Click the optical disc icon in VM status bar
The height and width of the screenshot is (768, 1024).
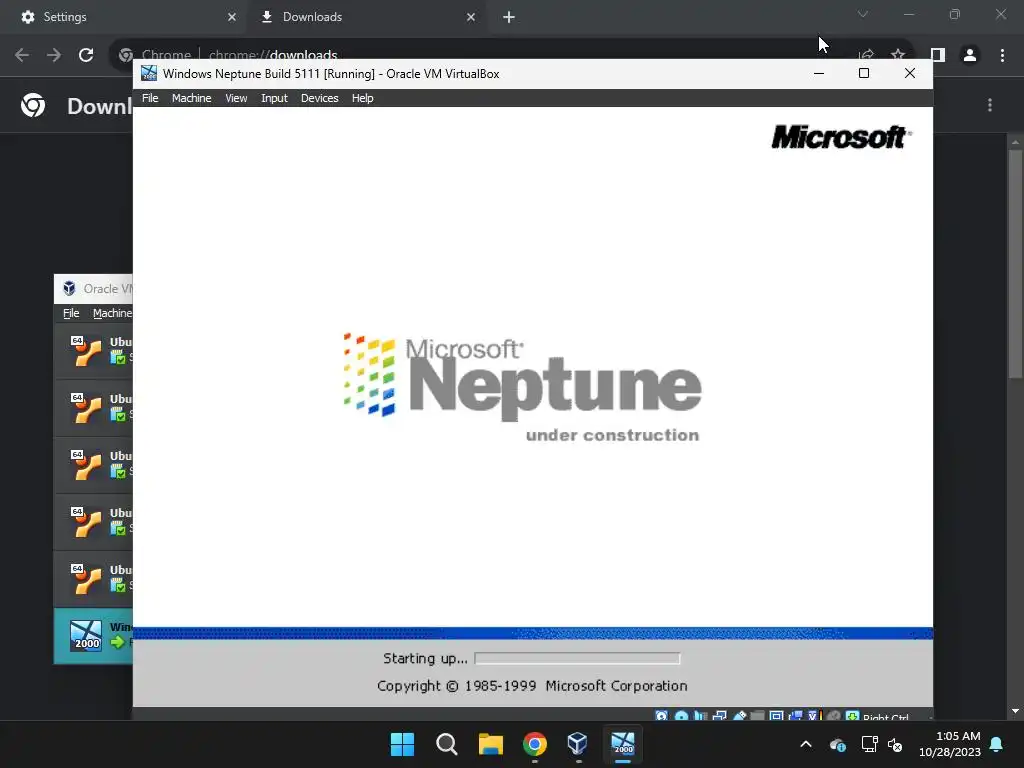pos(681,716)
